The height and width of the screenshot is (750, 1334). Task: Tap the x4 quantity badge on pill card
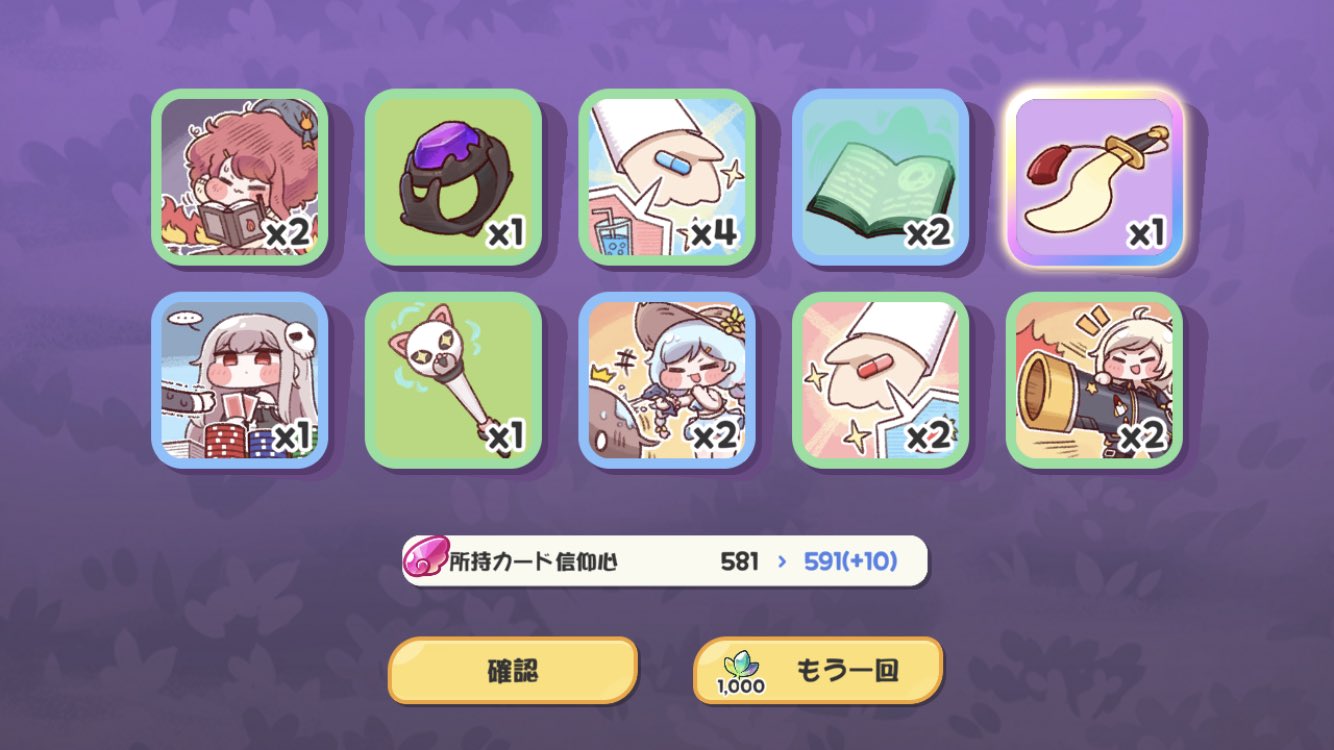coord(714,234)
